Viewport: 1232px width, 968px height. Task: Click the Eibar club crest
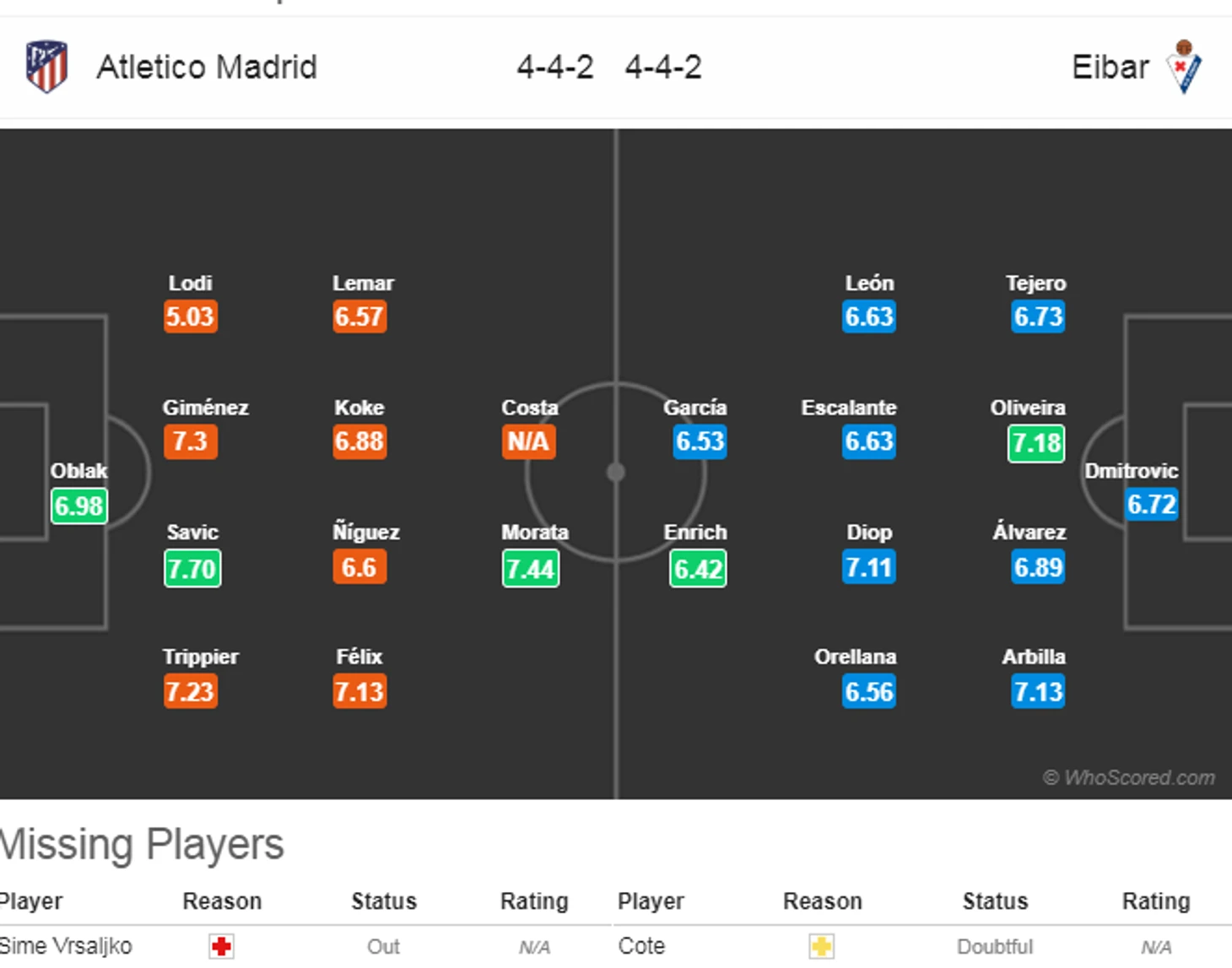1185,66
